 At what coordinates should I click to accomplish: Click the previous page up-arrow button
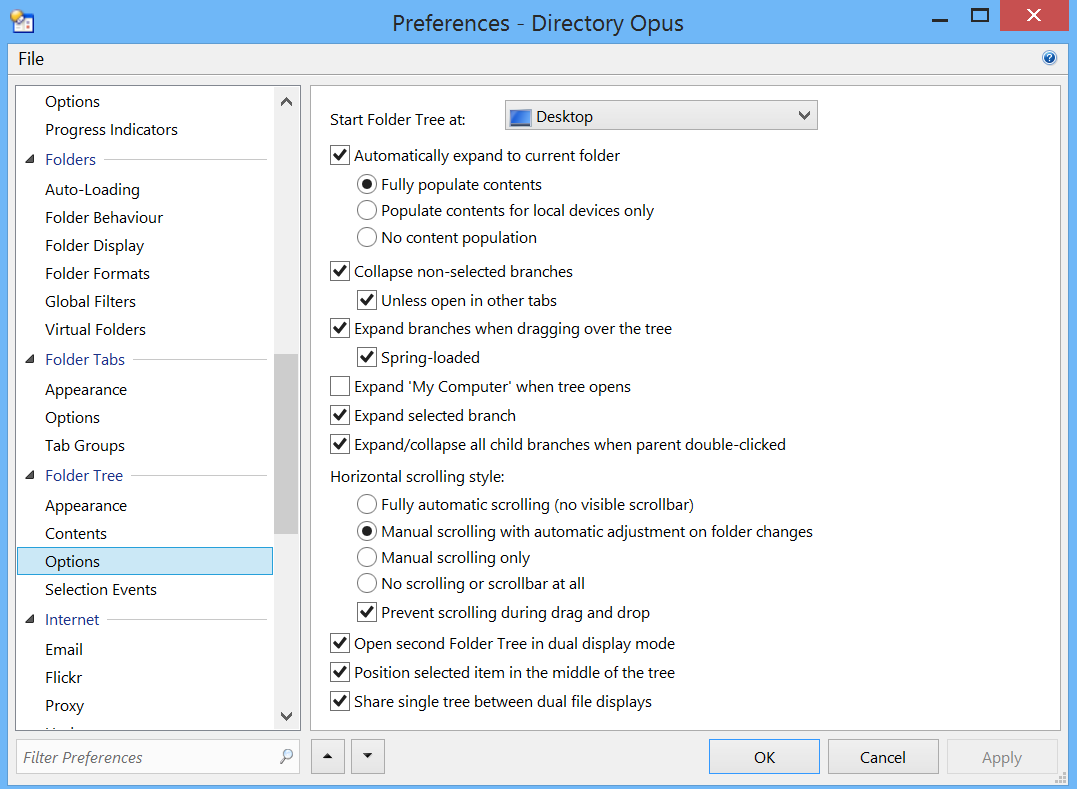point(328,756)
